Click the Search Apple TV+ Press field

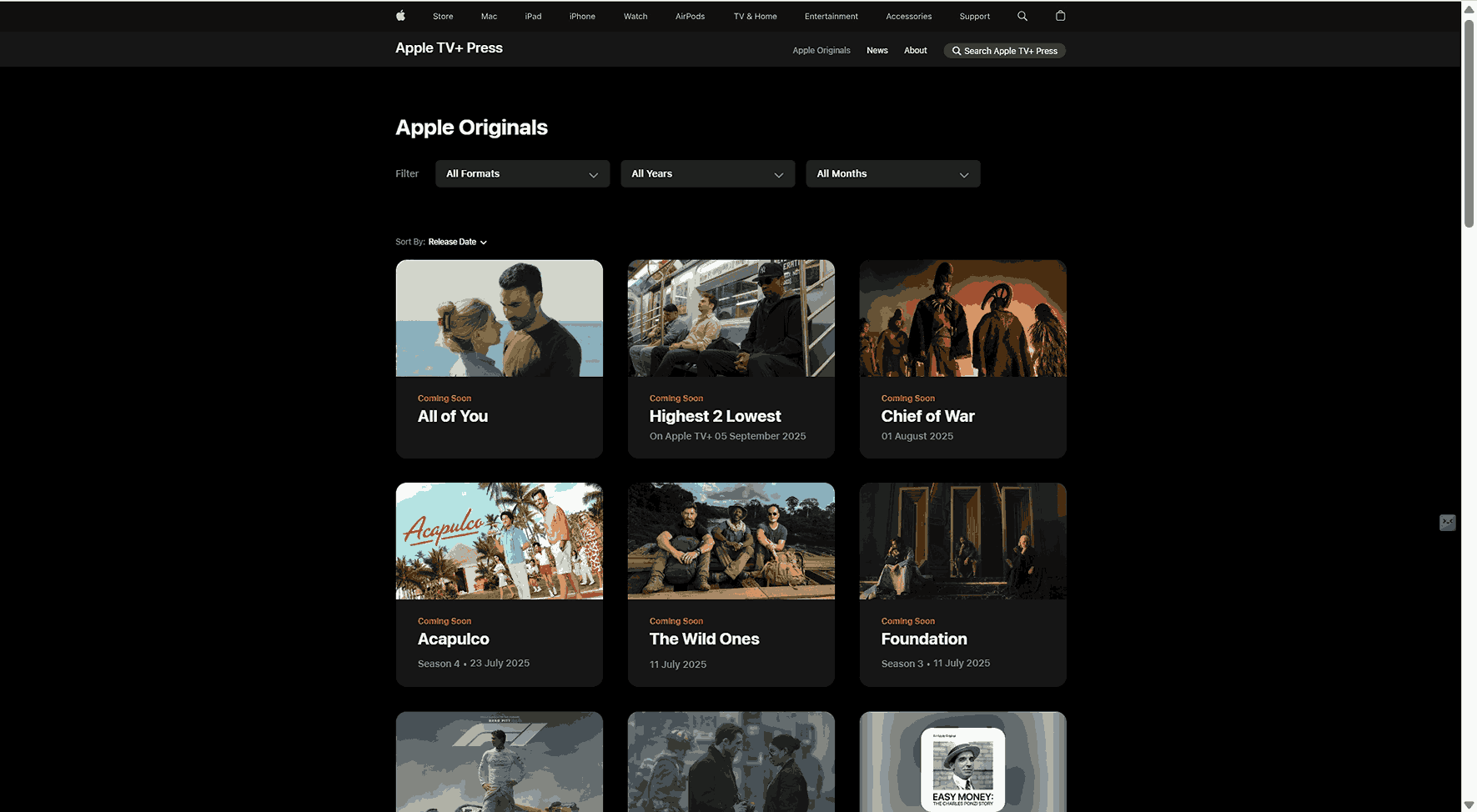click(1004, 51)
